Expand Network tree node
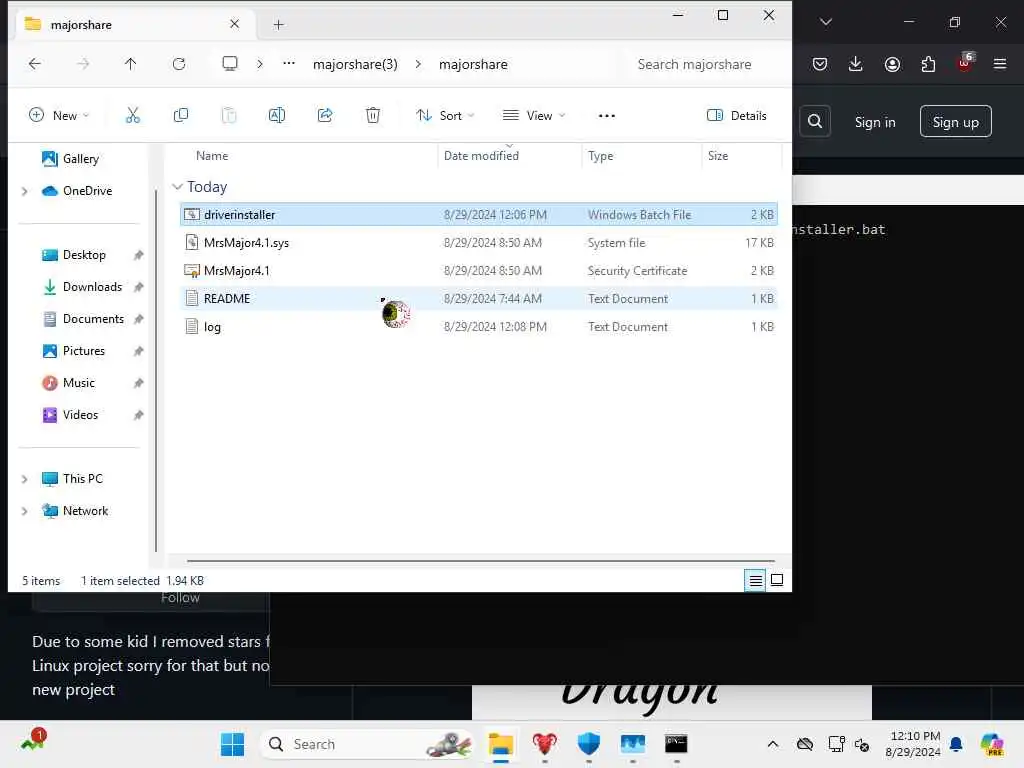 pyautogui.click(x=25, y=511)
